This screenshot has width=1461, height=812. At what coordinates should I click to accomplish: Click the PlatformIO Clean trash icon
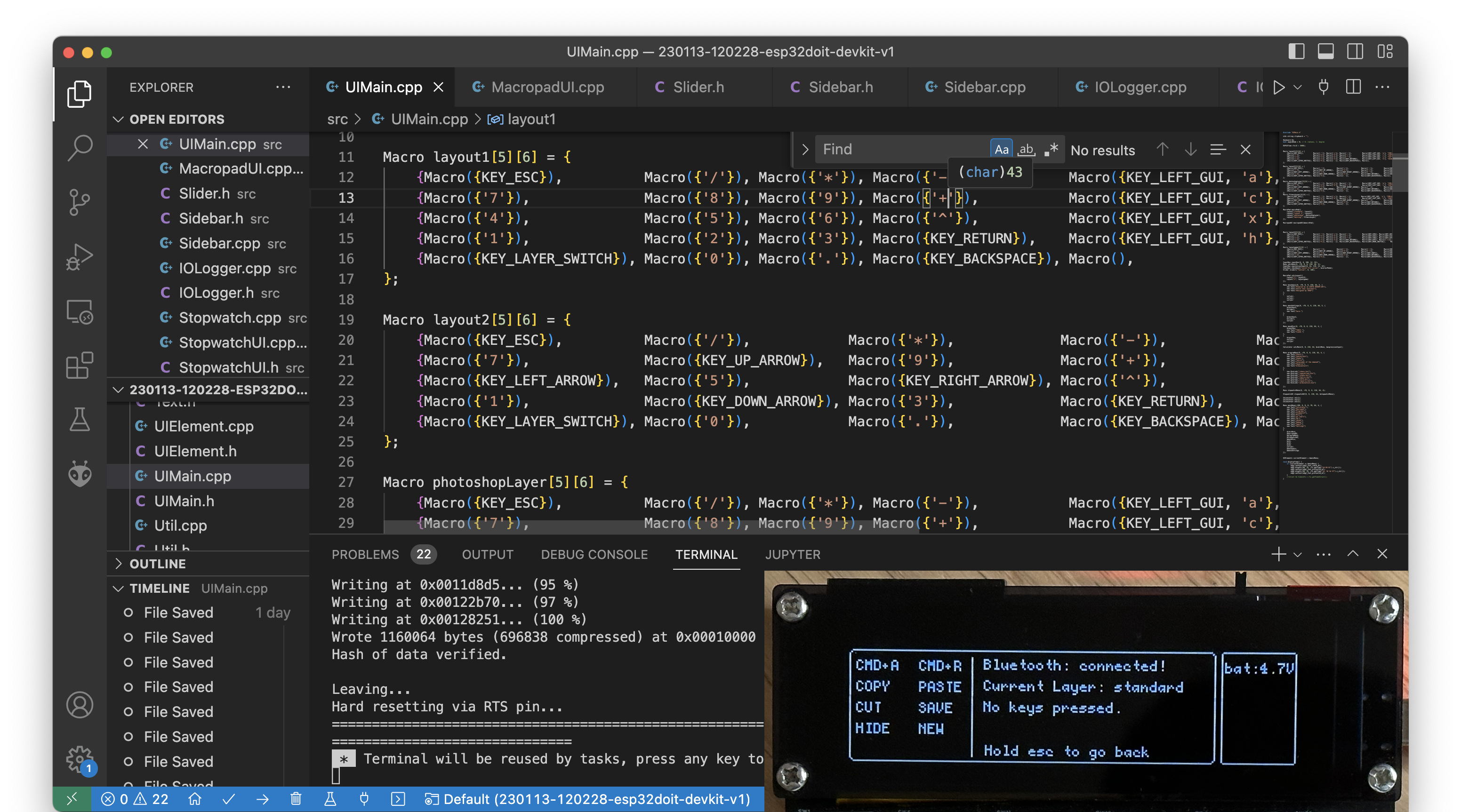coord(296,799)
